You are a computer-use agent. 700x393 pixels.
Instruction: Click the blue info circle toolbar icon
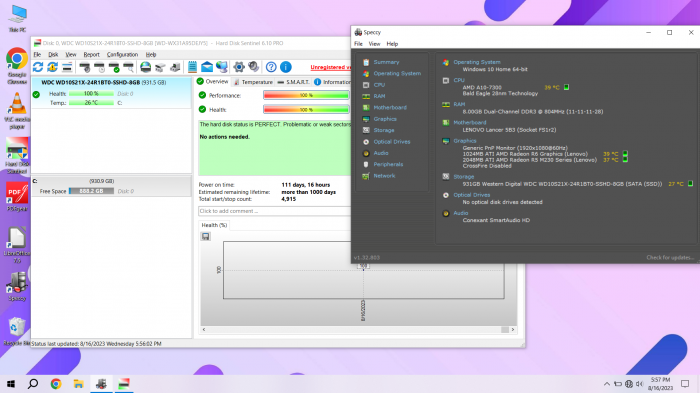pyautogui.click(x=286, y=67)
